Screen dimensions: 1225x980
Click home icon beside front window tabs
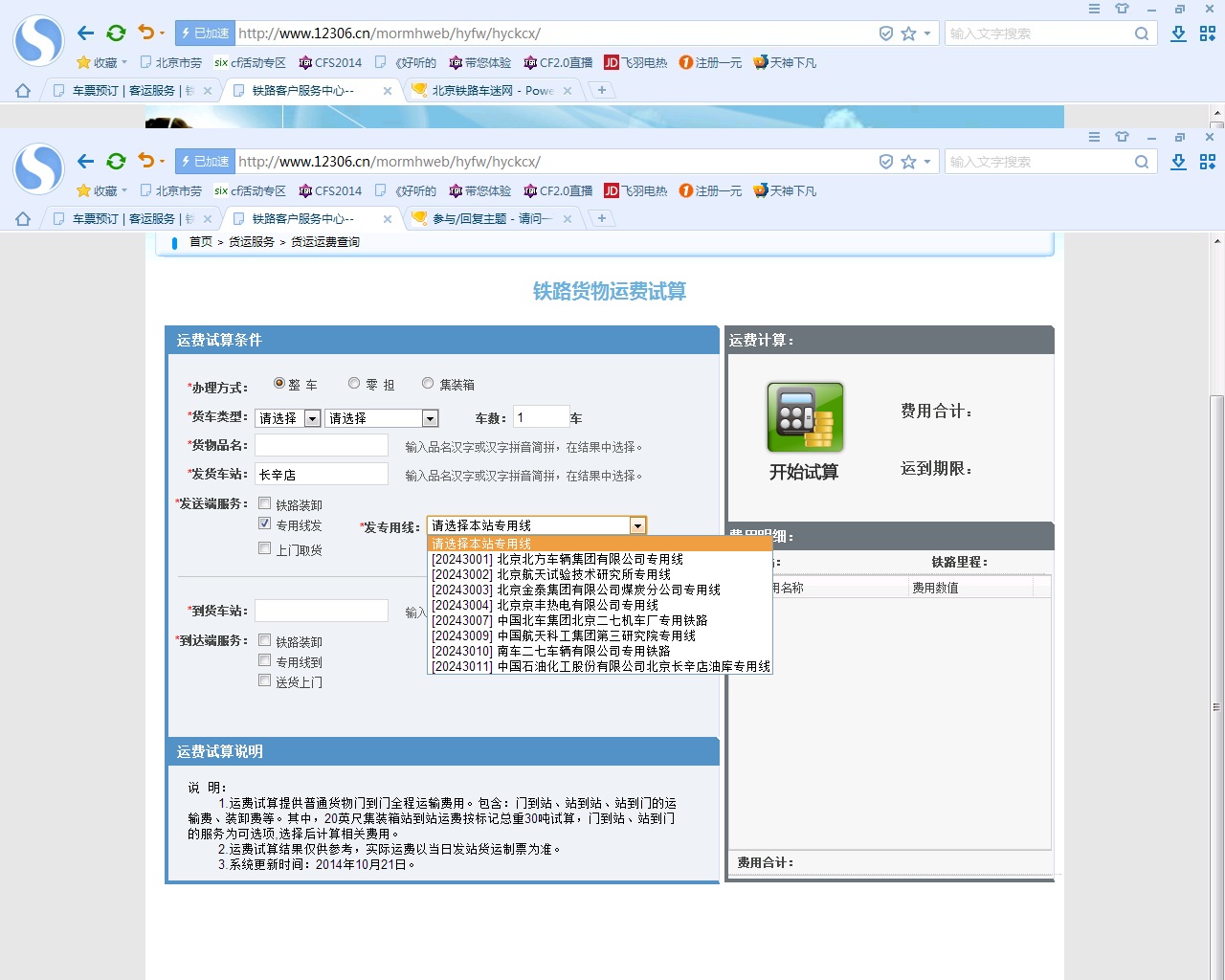(23, 219)
